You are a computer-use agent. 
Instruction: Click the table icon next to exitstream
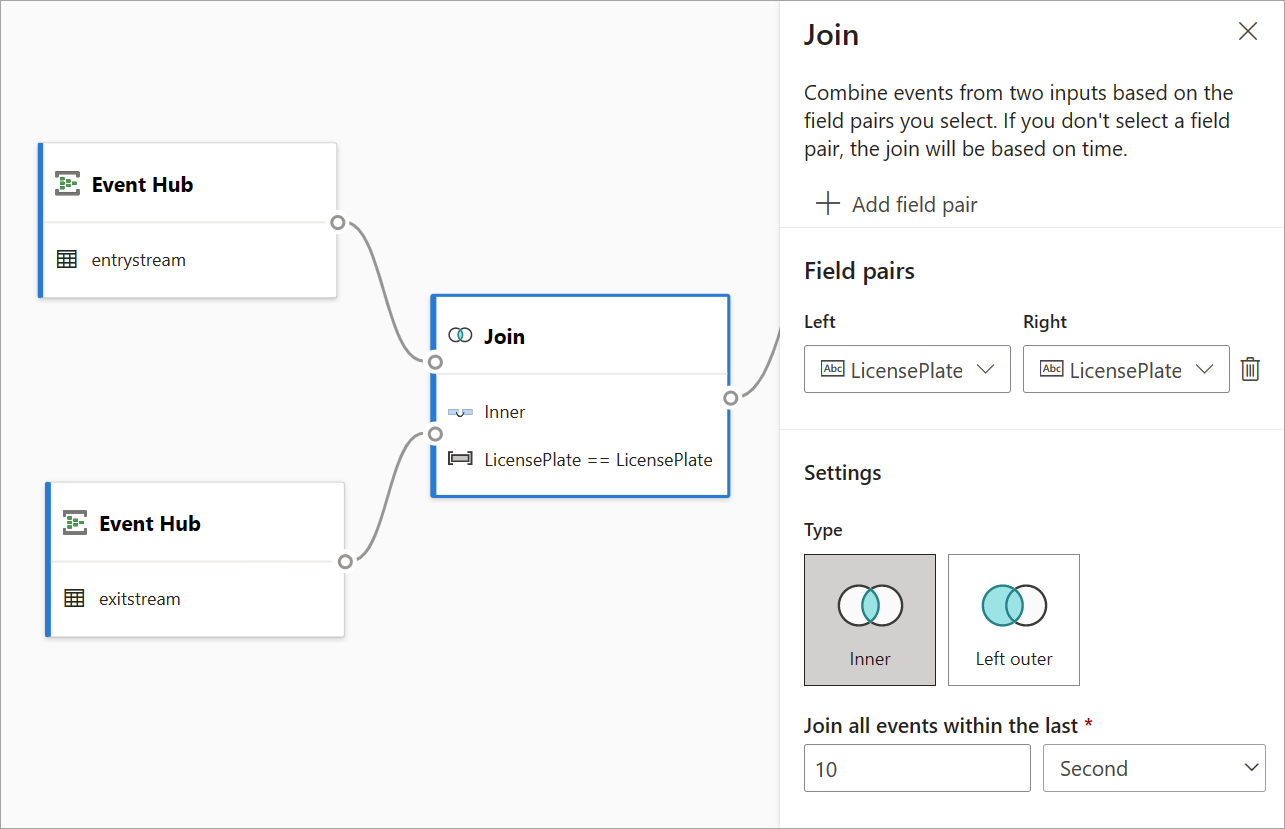(x=74, y=597)
